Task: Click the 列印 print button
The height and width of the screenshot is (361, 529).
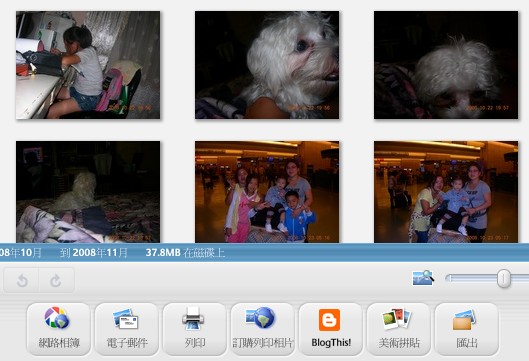Action: (x=195, y=329)
